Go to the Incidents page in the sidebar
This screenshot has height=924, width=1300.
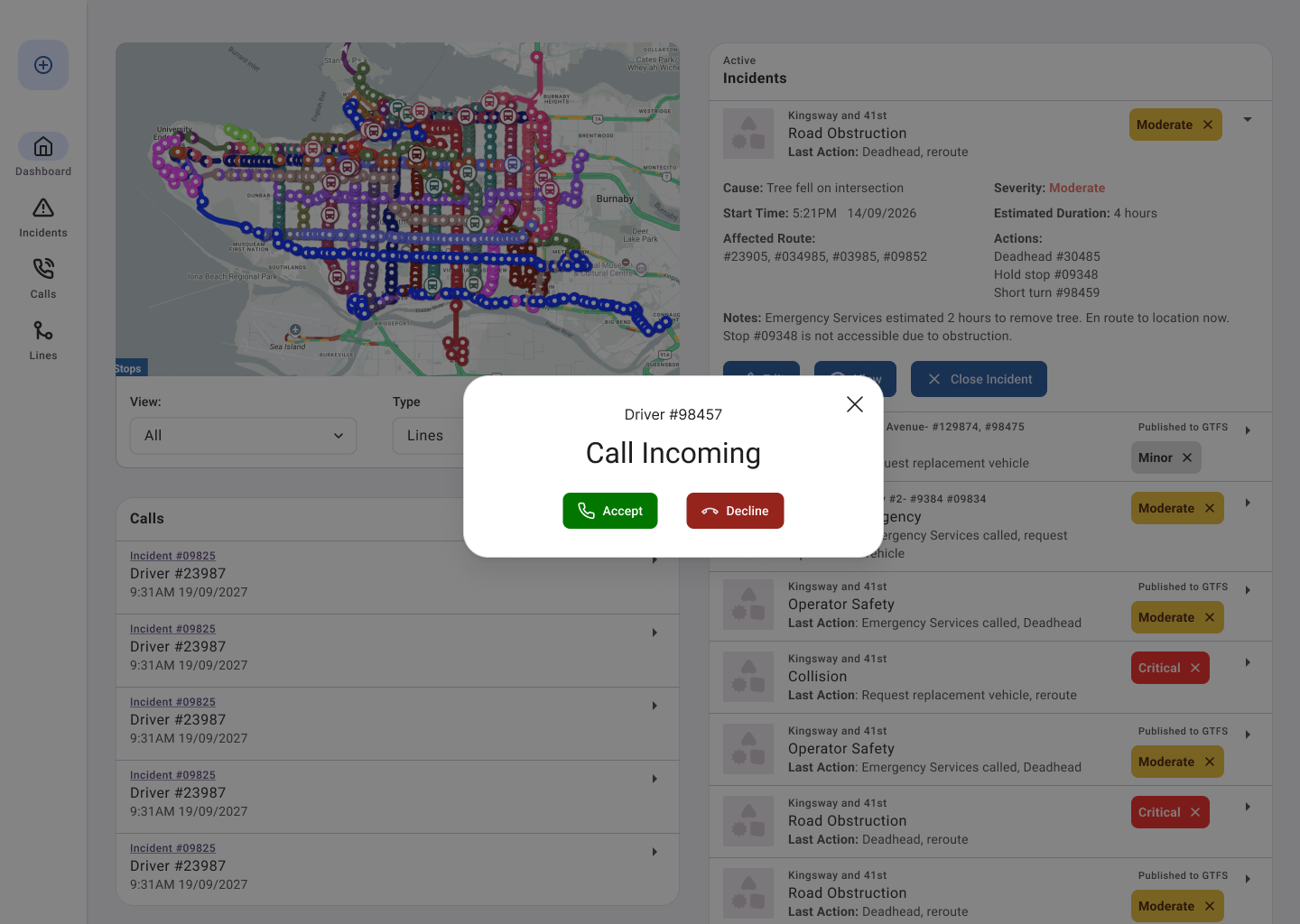click(43, 217)
